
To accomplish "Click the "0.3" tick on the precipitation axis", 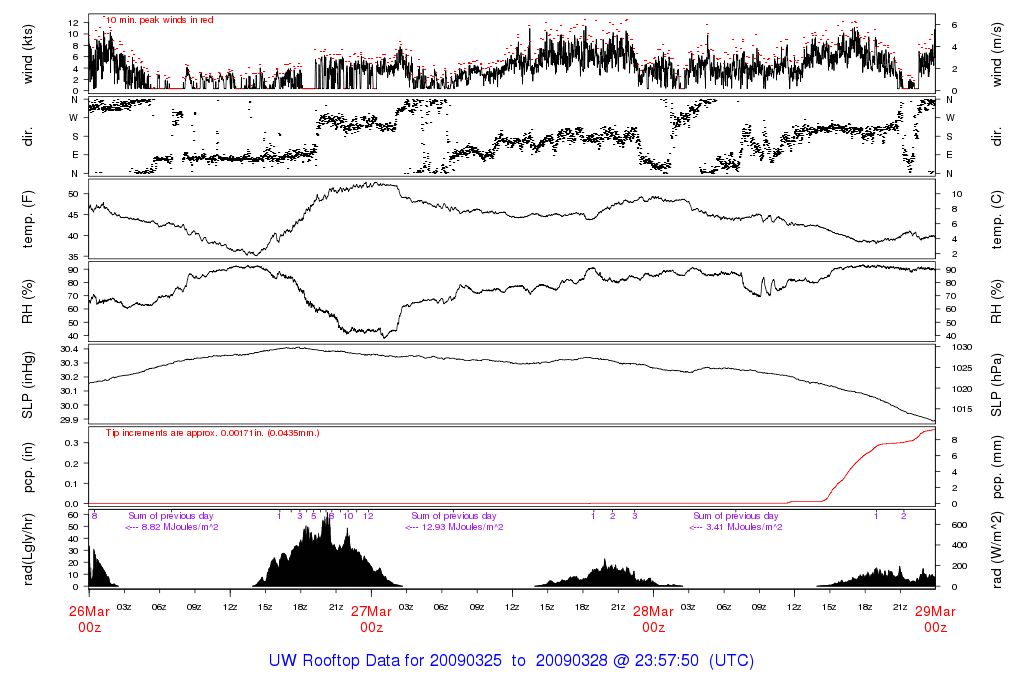I will (72, 443).
